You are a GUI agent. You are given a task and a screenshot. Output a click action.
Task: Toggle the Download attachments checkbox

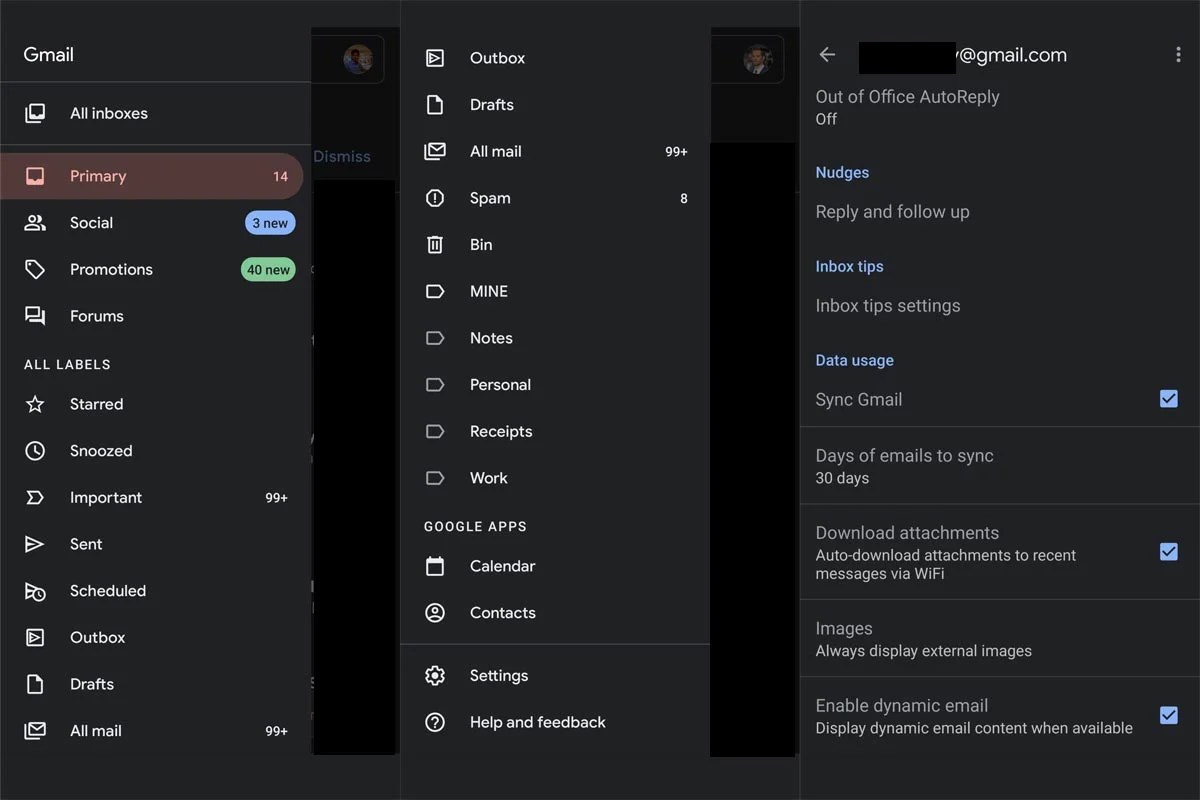click(1168, 552)
